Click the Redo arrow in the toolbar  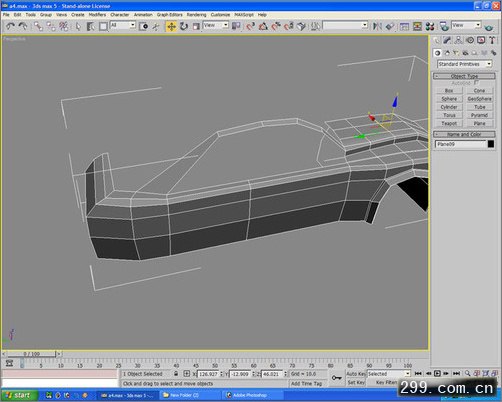(x=23, y=26)
